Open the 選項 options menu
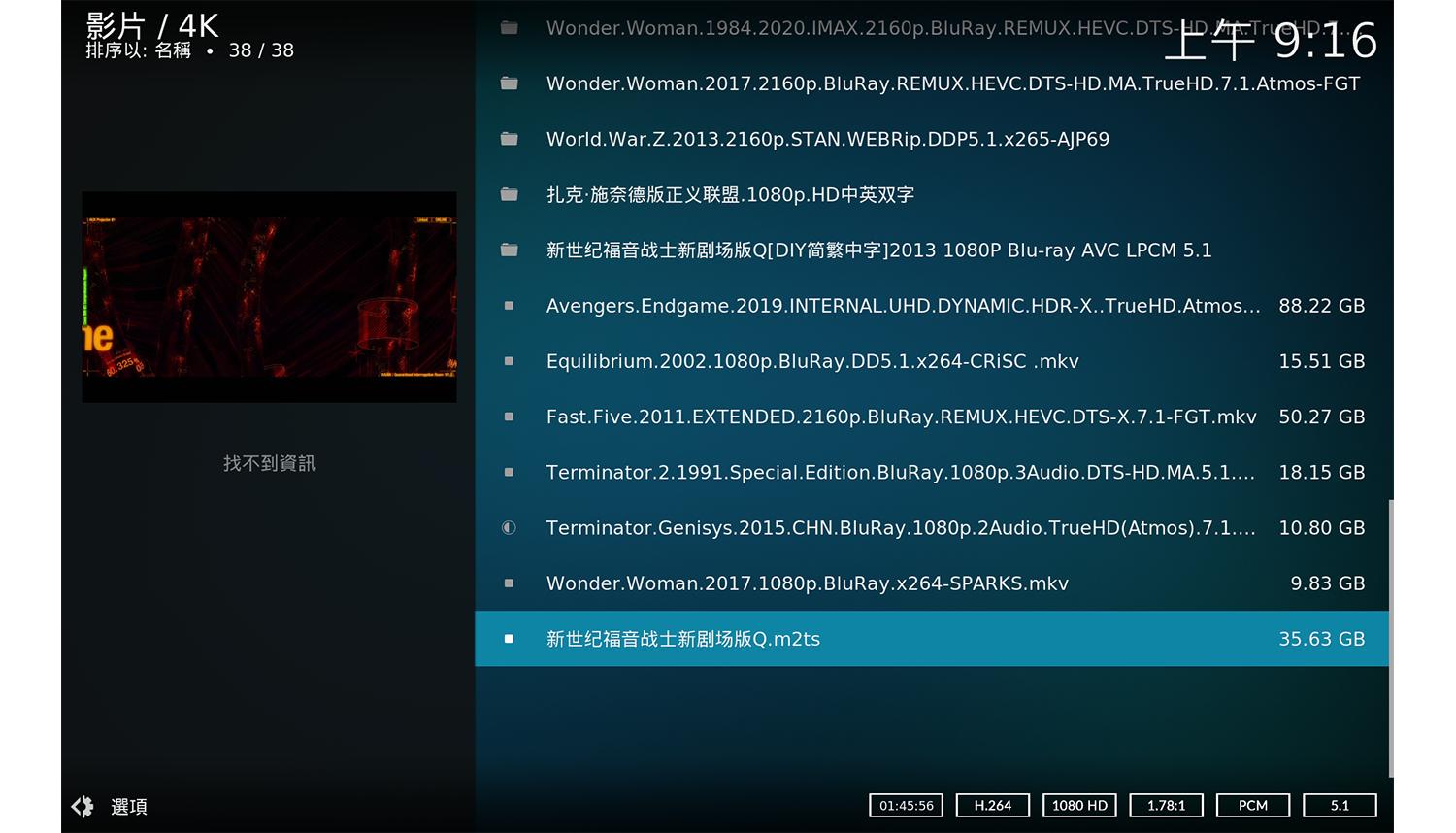Viewport: 1456px width, 833px height. (129, 806)
